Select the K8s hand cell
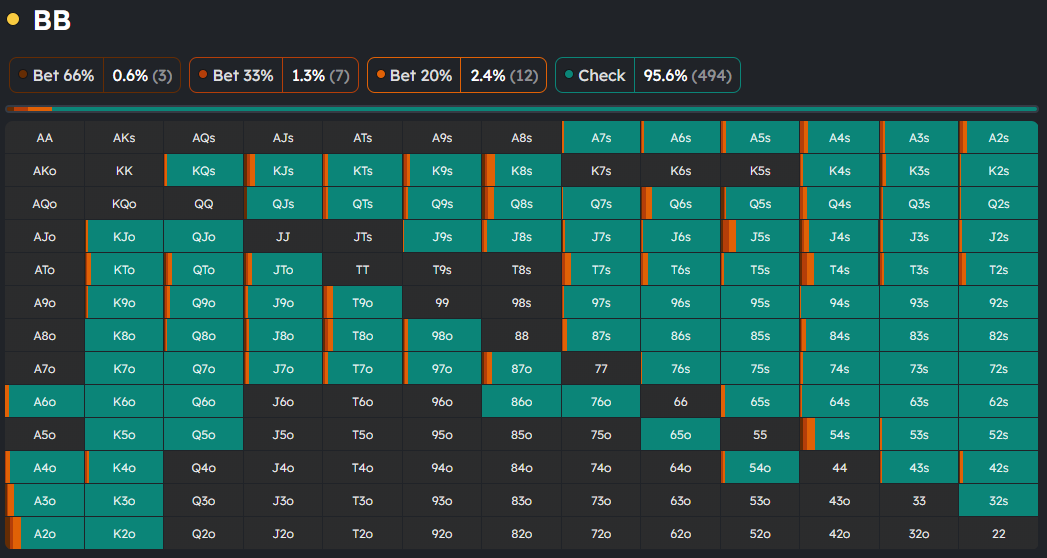This screenshot has height=558, width=1047. point(521,171)
